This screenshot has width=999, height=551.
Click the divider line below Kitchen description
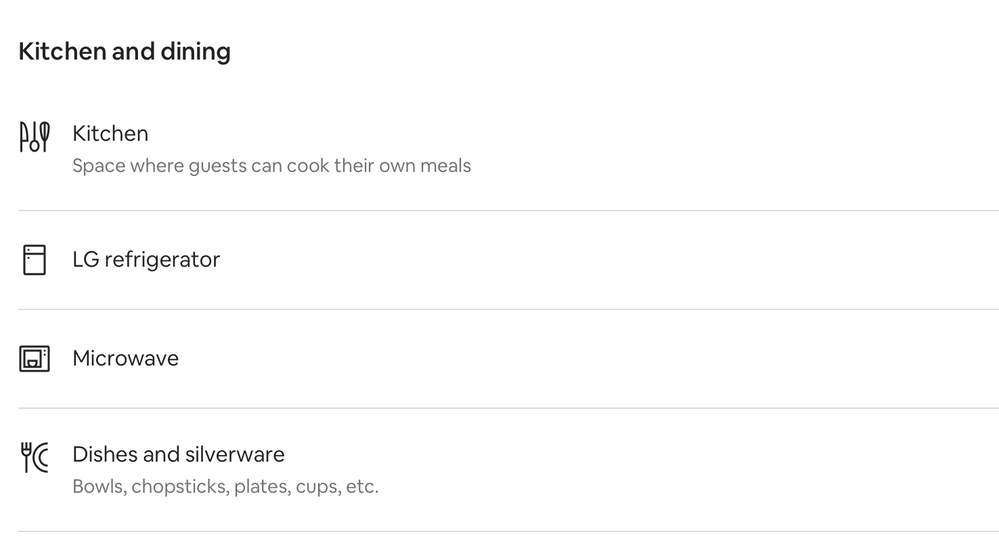pyautogui.click(x=508, y=210)
